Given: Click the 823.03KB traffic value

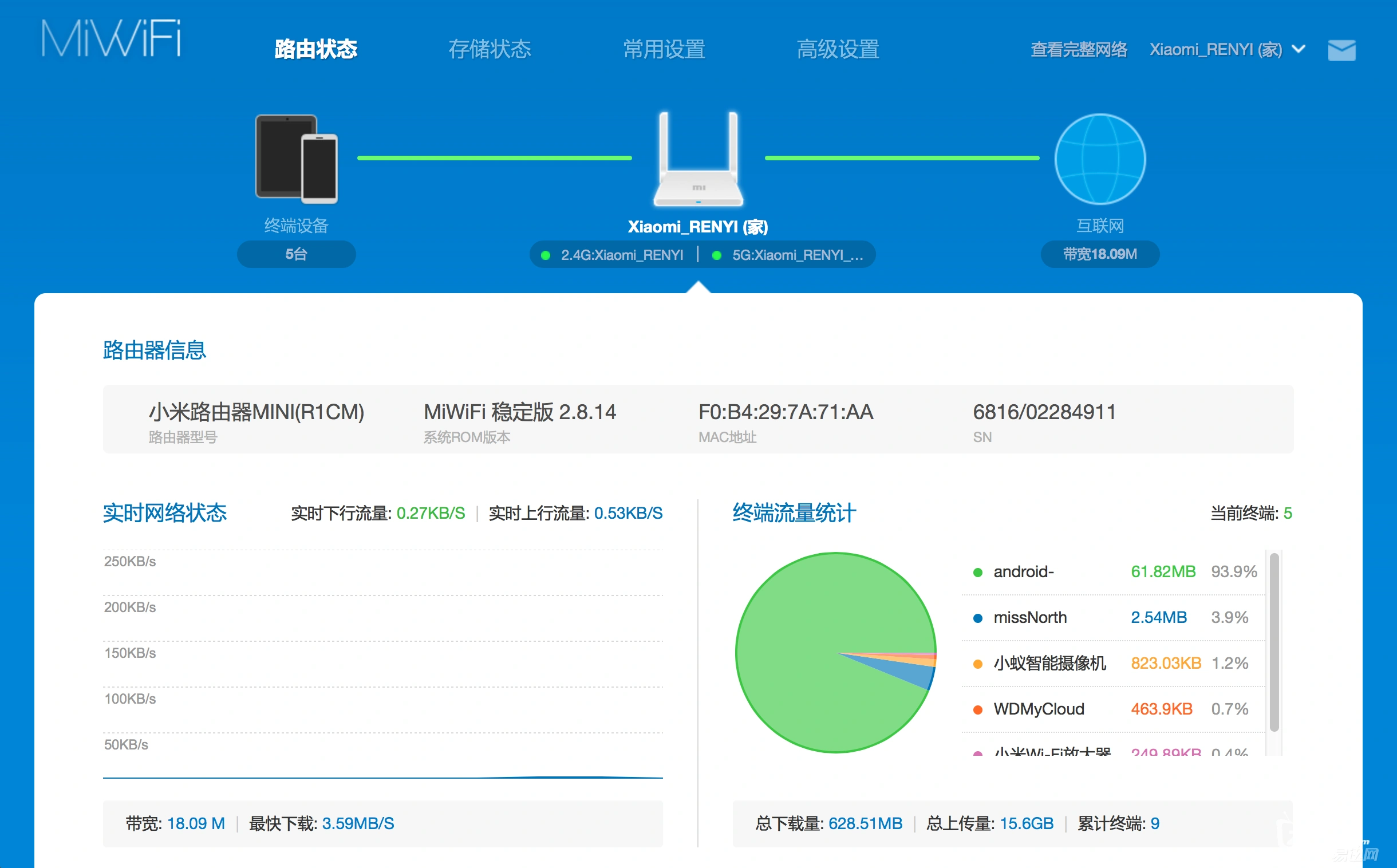Looking at the screenshot, I should (x=1166, y=664).
